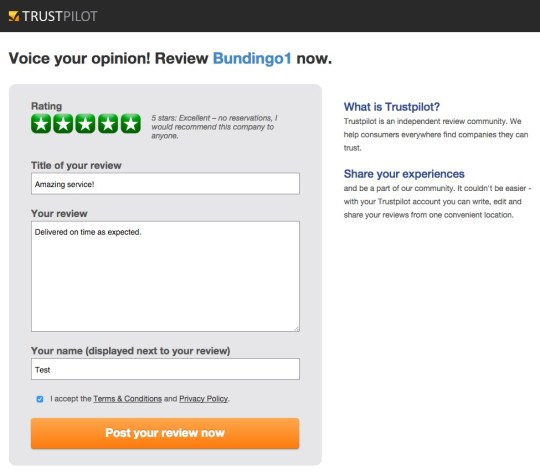The image size is (540, 475).
Task: Click the Bundingo1 company link
Action: pyautogui.click(x=252, y=58)
